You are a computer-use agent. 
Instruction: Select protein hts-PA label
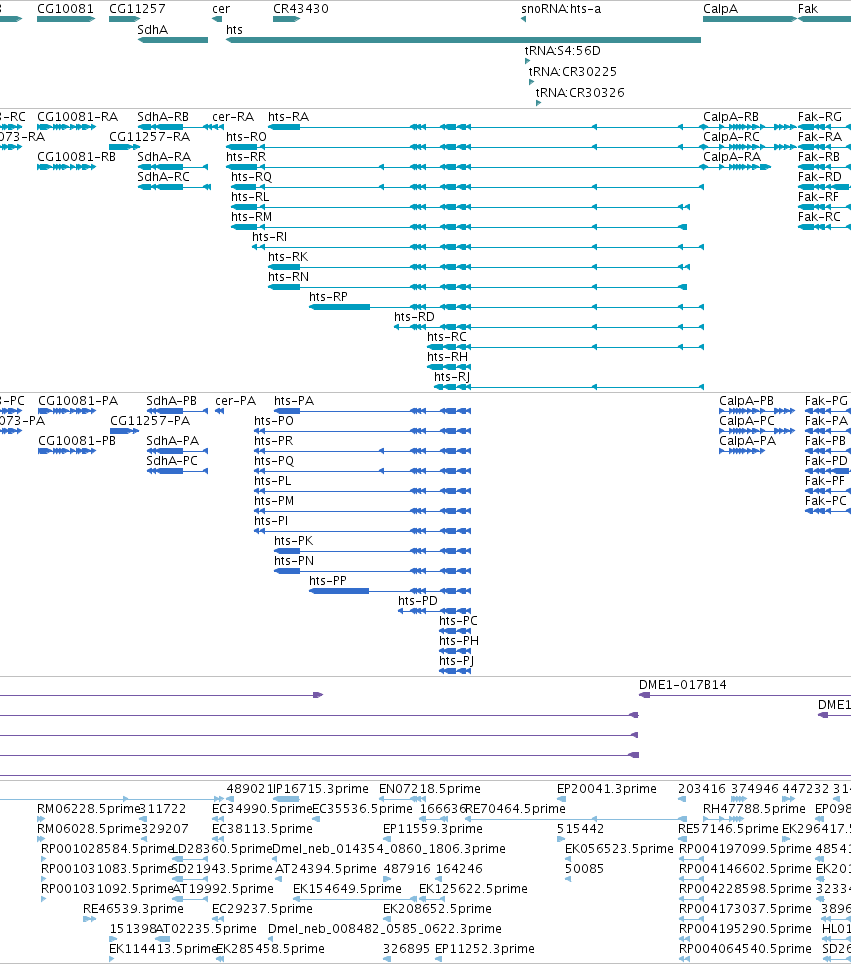[294, 401]
